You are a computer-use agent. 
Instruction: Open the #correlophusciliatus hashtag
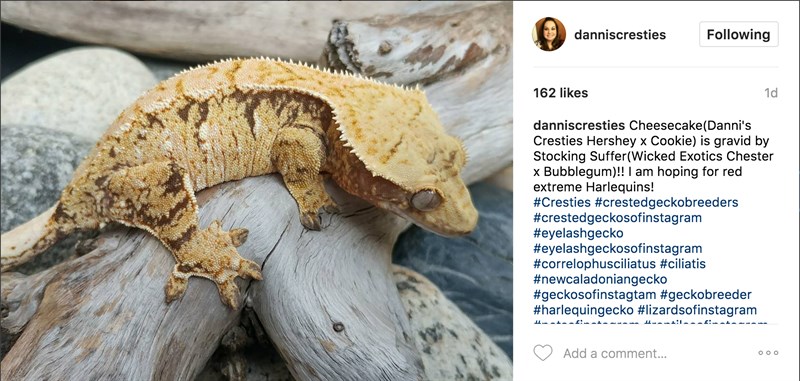(594, 264)
